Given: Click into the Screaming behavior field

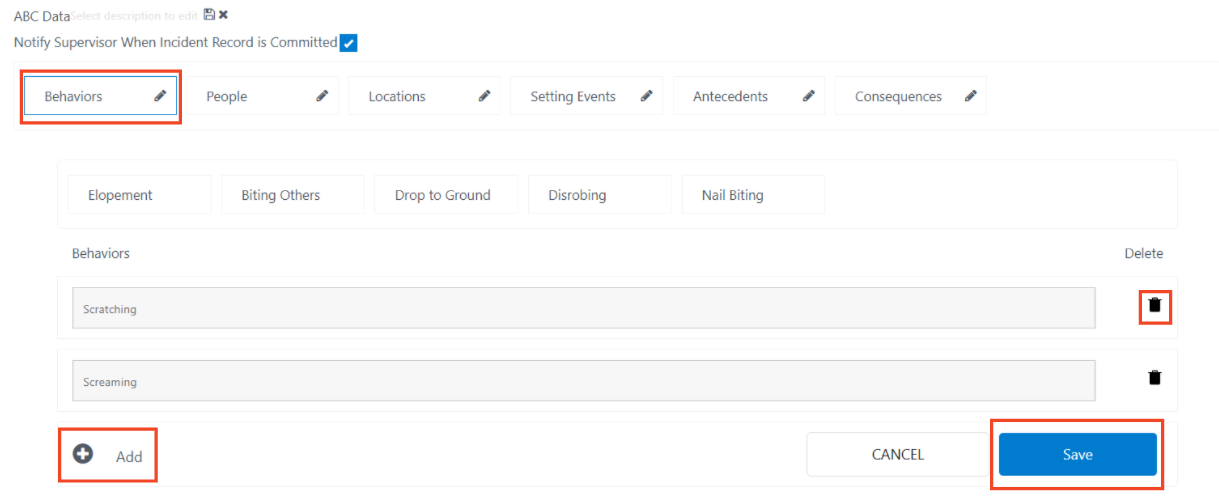Looking at the screenshot, I should (584, 381).
